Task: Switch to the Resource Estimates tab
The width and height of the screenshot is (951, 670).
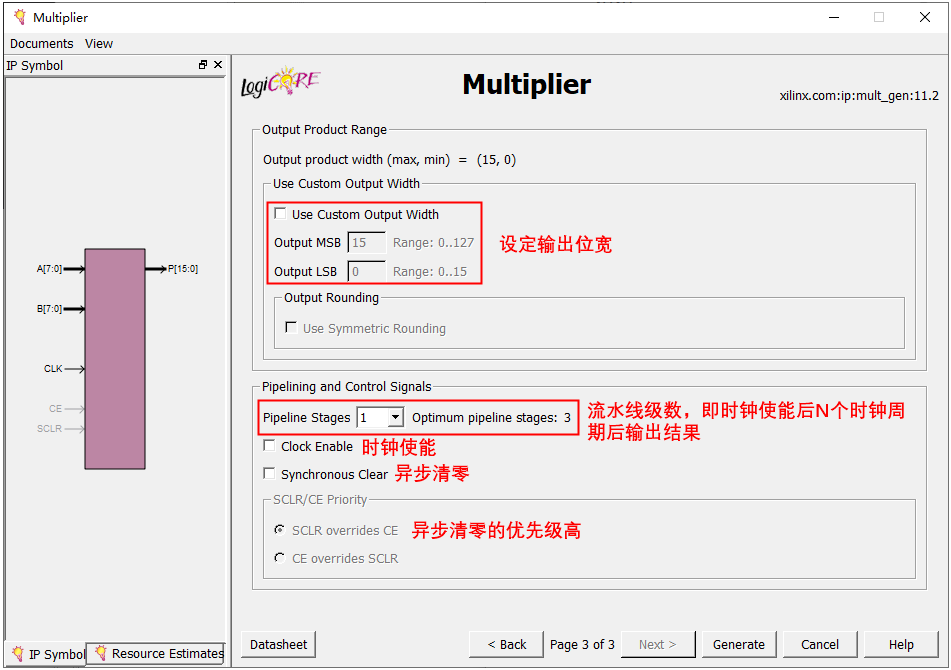Action: click(x=158, y=654)
